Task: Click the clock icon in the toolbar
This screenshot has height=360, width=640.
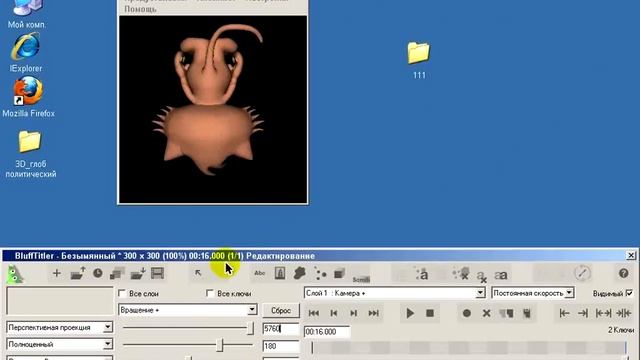Action: click(x=98, y=273)
